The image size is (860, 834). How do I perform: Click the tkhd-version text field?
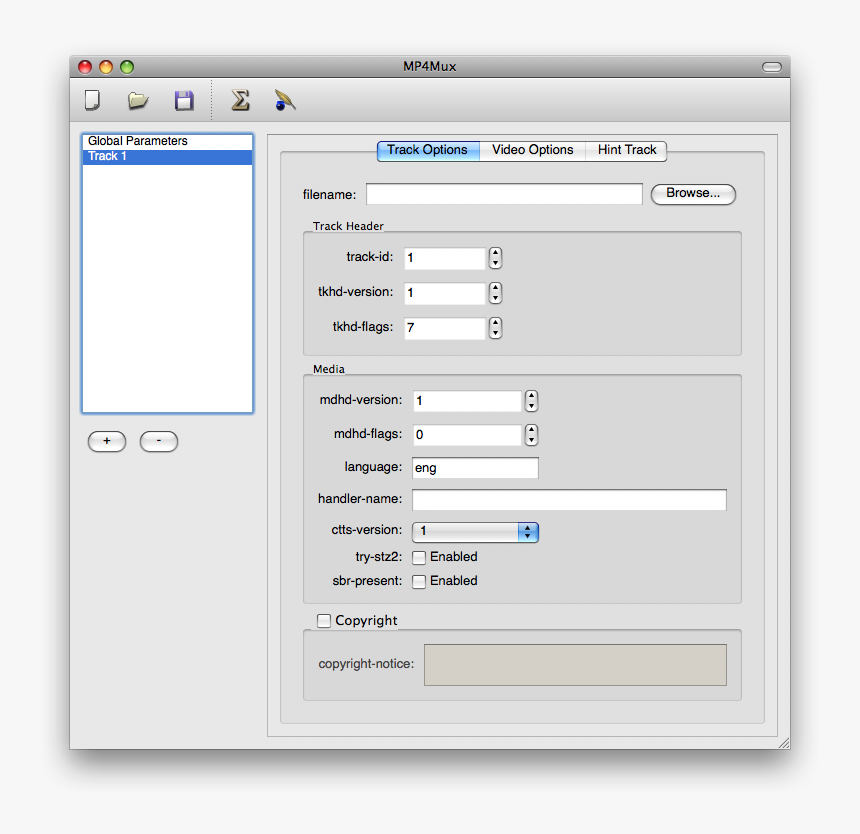(x=445, y=293)
